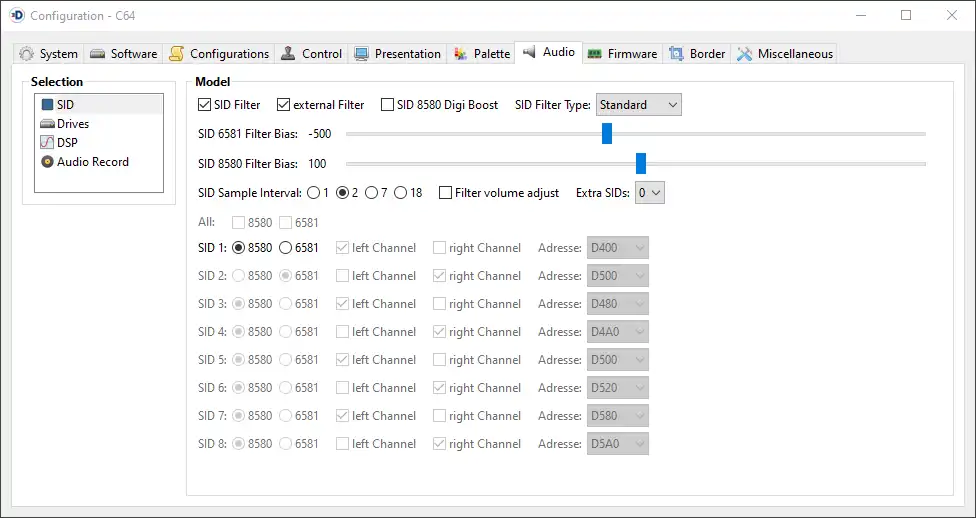Click the Drives icon in Selection list
The image size is (976, 518).
(47, 124)
